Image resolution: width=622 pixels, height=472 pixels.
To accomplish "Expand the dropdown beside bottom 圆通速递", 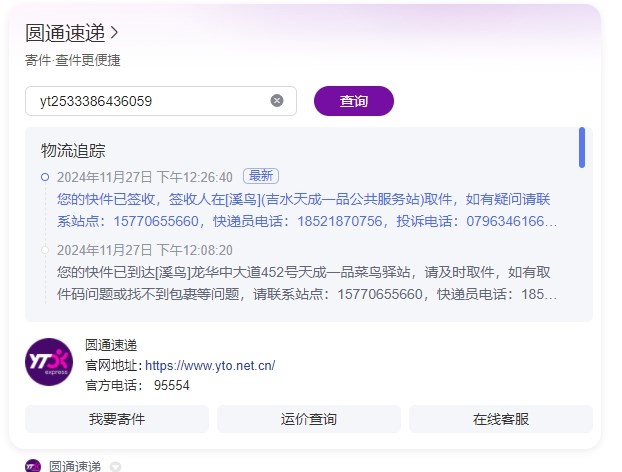I will pyautogui.click(x=115, y=467).
